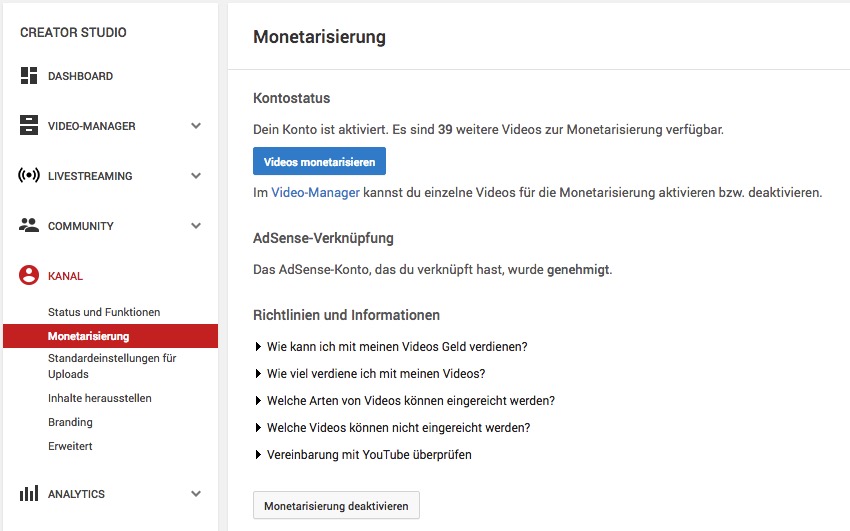The width and height of the screenshot is (850, 531).
Task: Click the bold word 'genehmigt'
Action: (578, 269)
